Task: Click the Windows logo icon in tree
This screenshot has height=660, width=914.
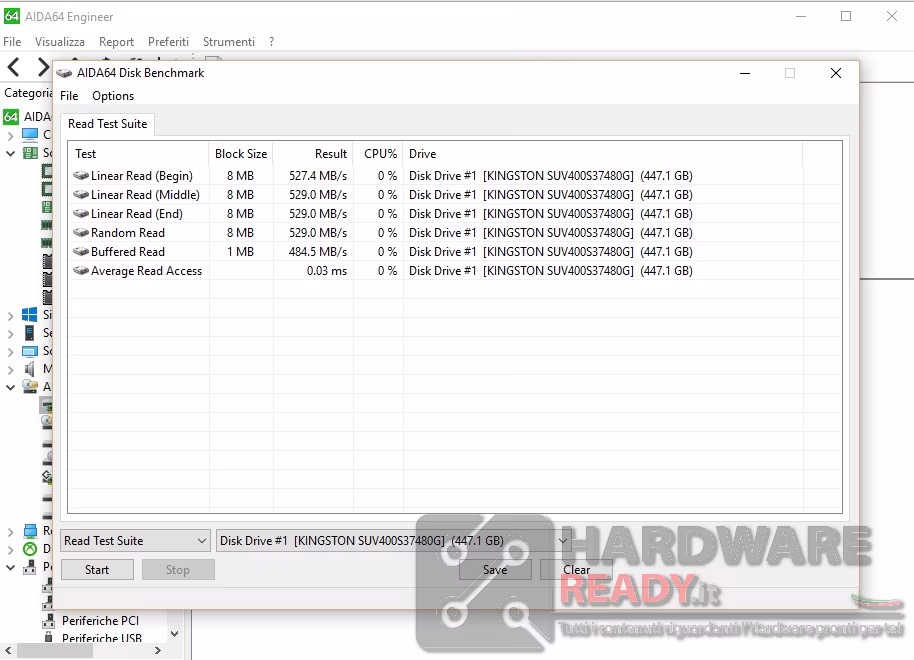Action: click(30, 315)
